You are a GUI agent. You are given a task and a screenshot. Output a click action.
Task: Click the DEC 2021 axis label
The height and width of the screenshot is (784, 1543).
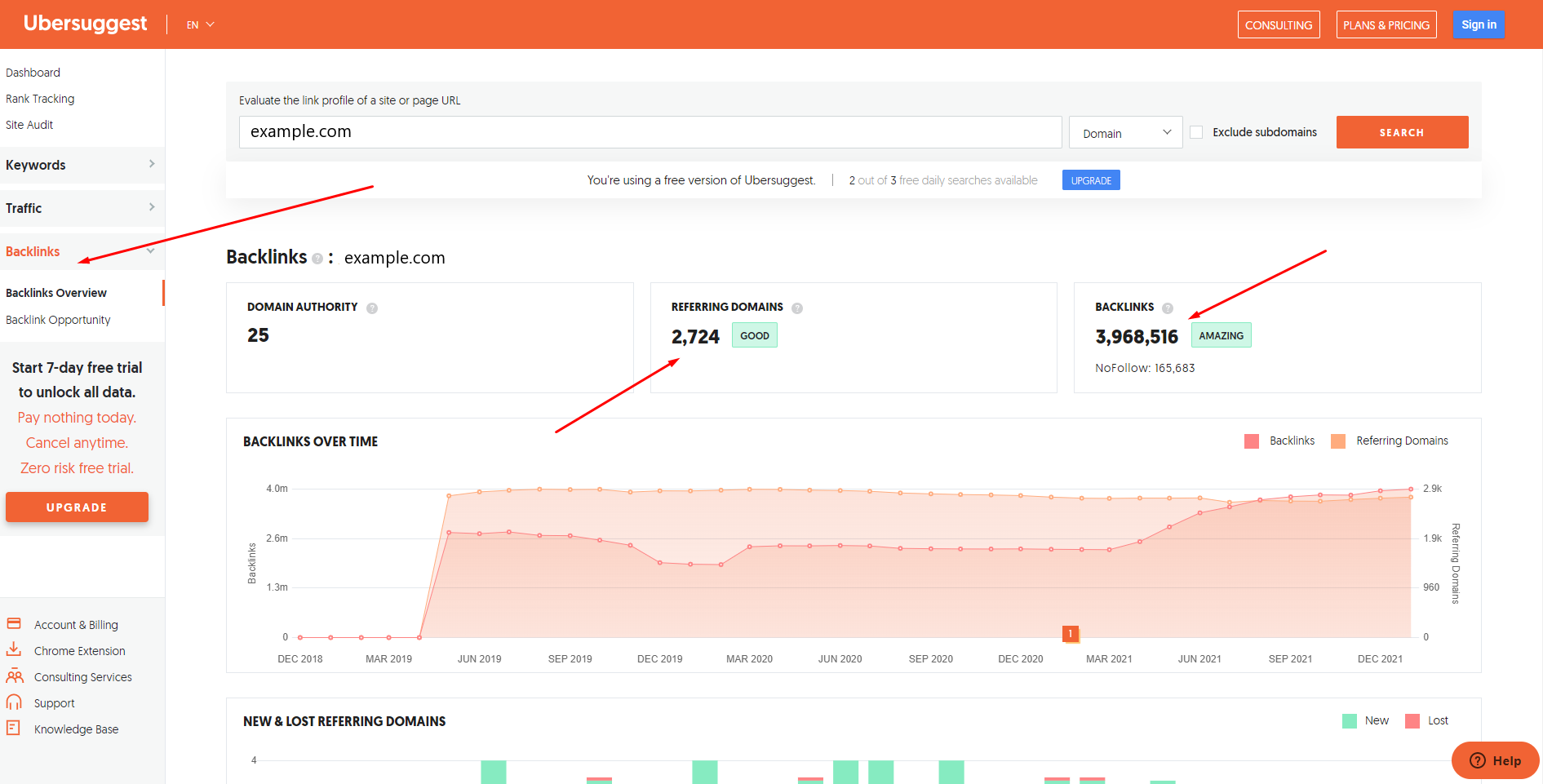(1380, 659)
